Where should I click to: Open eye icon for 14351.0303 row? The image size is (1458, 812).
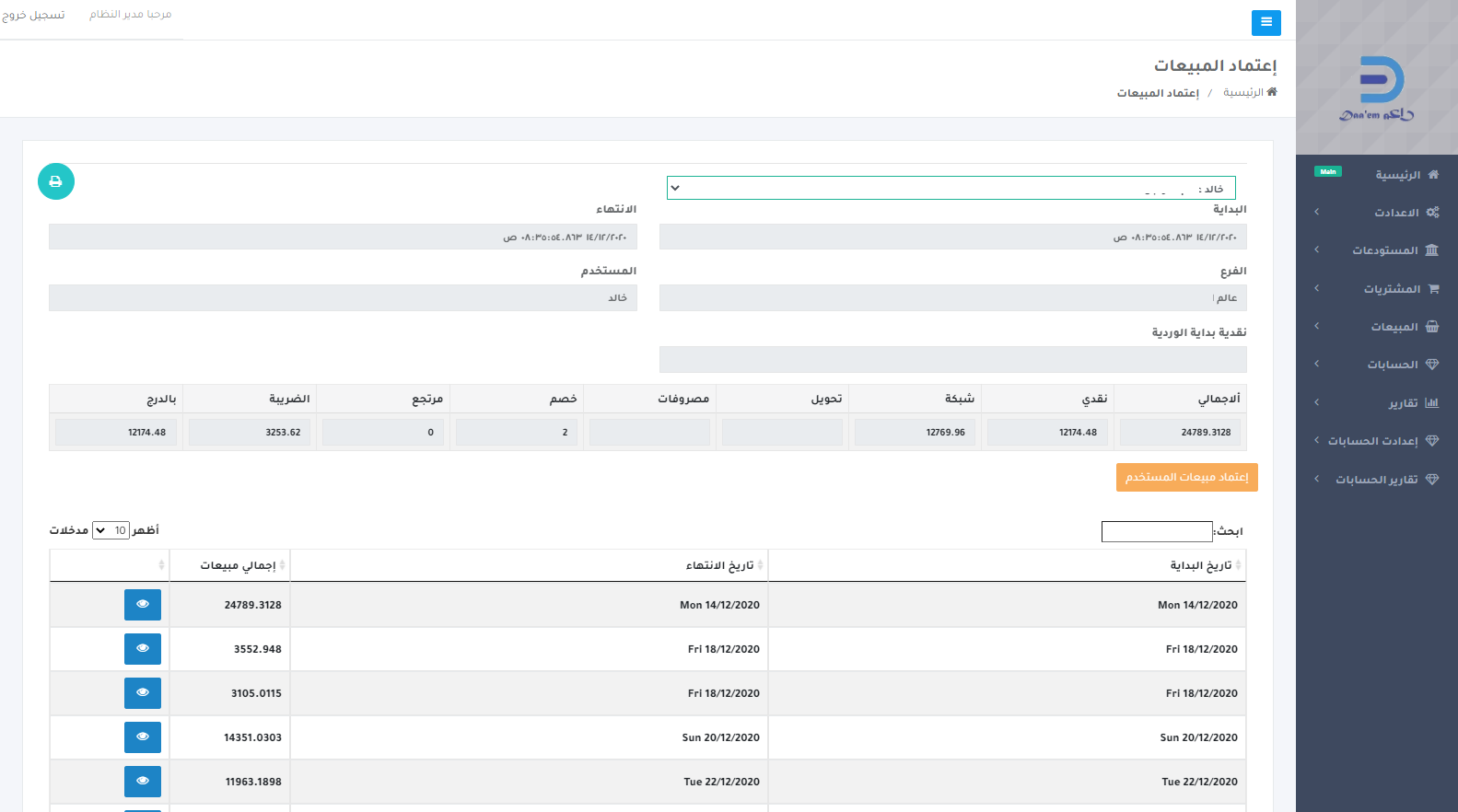(143, 737)
